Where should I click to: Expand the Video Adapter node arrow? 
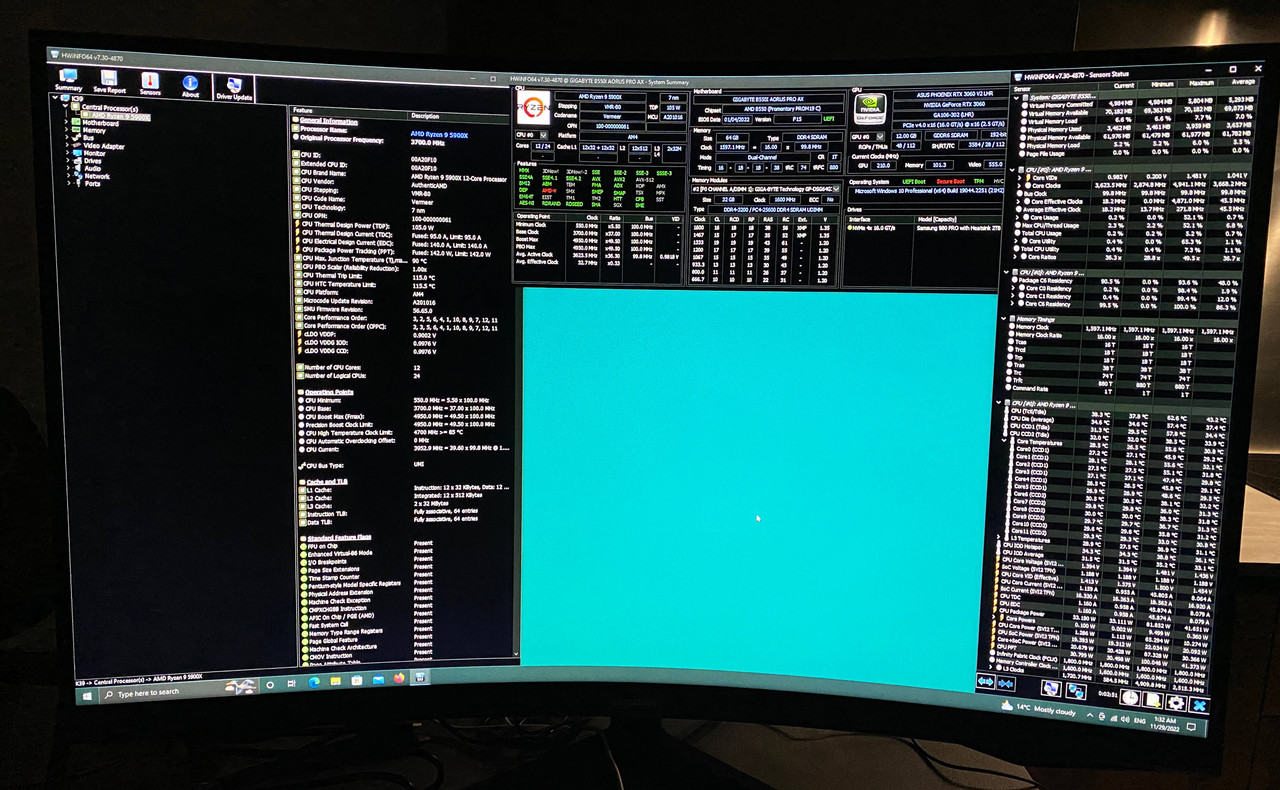tap(66, 146)
